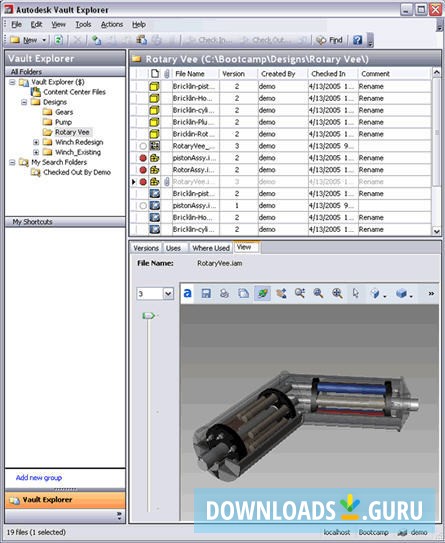Collapse the Vault Explorer ($) tree node
Image resolution: width=445 pixels, height=543 pixels.
point(12,82)
